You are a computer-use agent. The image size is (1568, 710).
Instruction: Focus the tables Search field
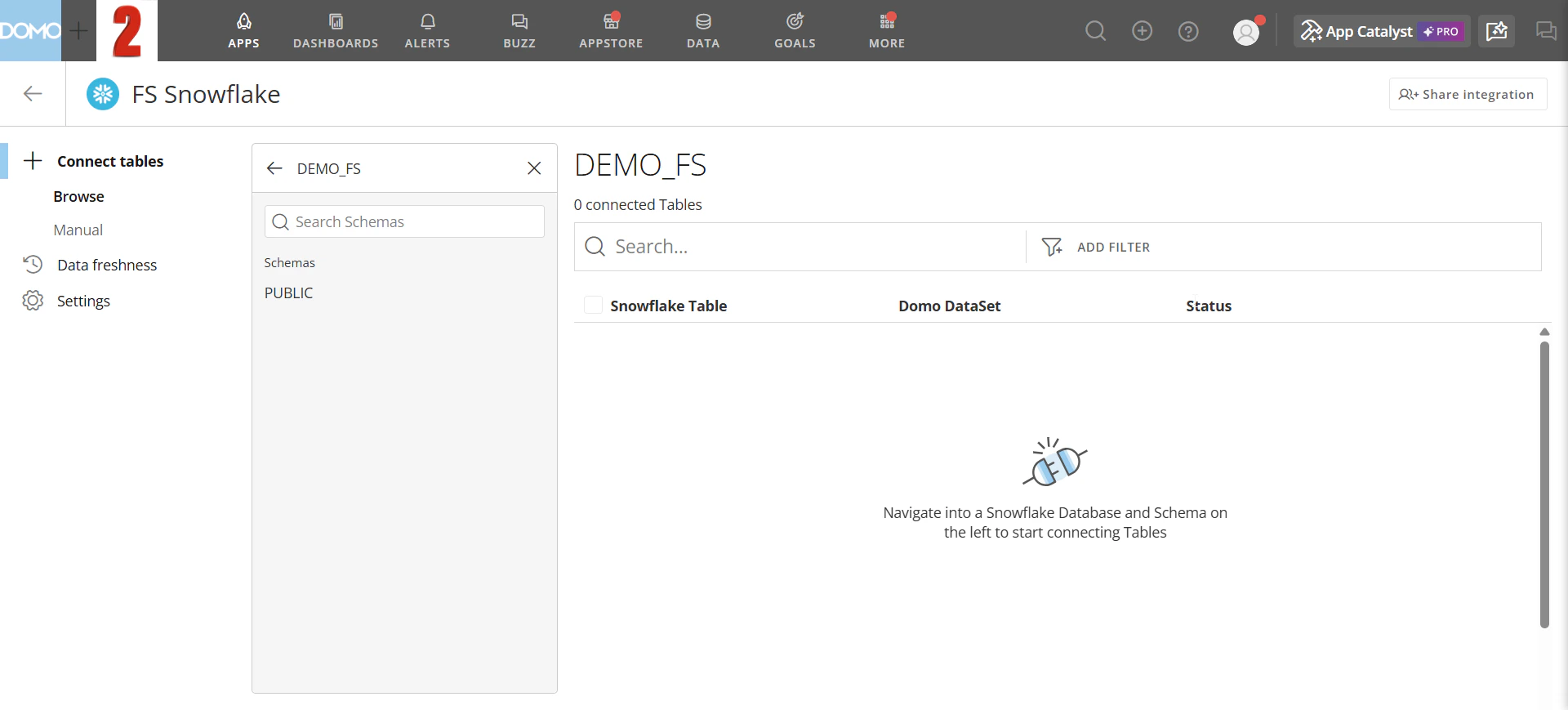[800, 247]
